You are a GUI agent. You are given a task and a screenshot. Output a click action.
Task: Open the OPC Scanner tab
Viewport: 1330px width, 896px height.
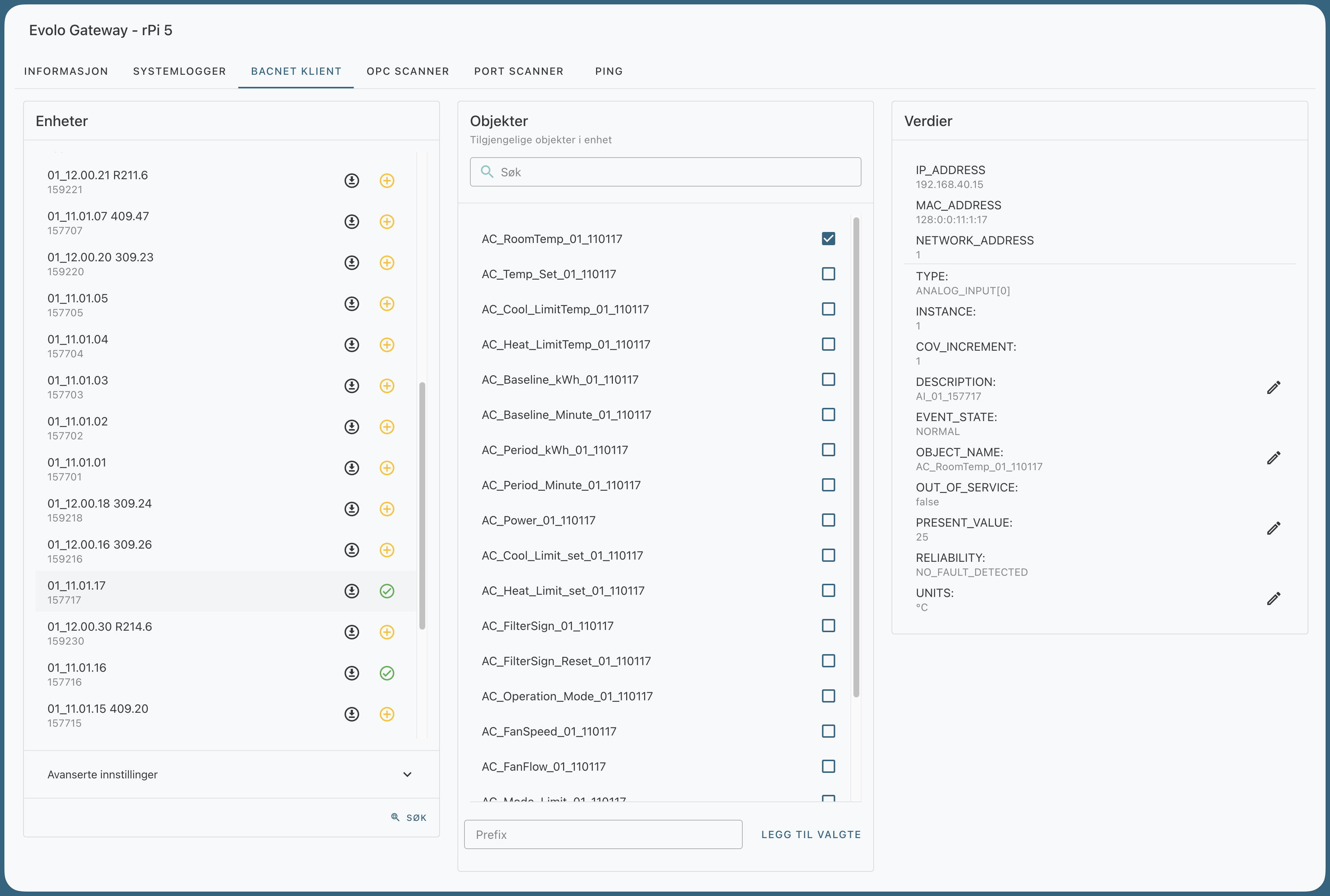tap(408, 71)
